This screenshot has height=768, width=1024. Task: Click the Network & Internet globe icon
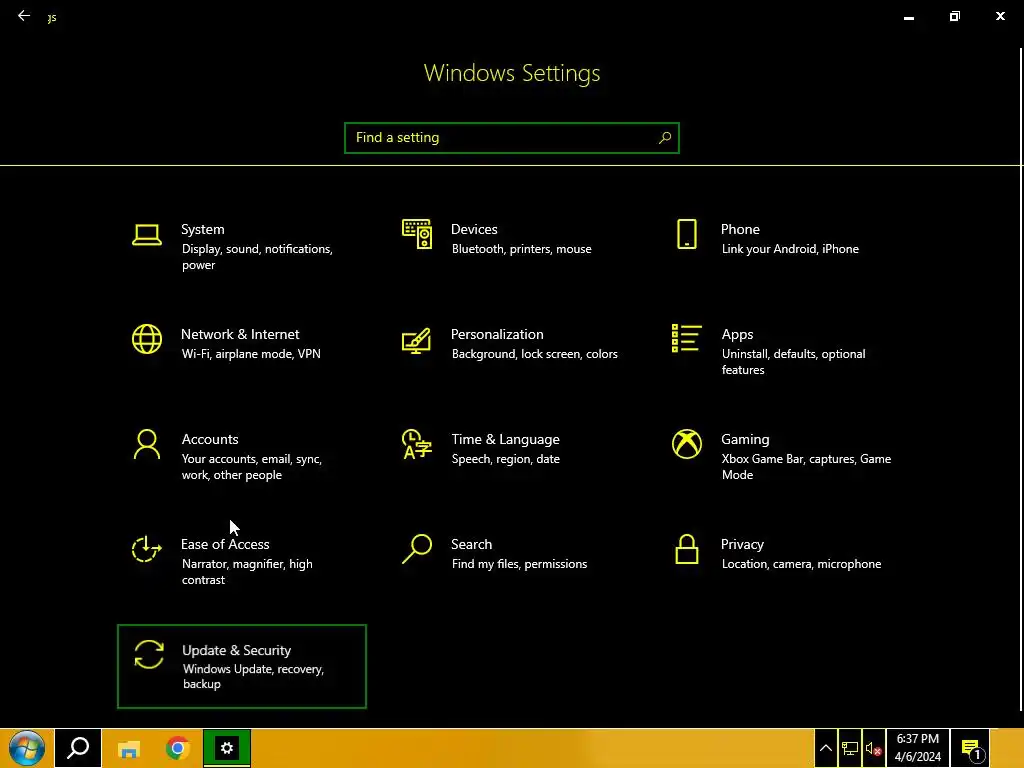click(146, 339)
